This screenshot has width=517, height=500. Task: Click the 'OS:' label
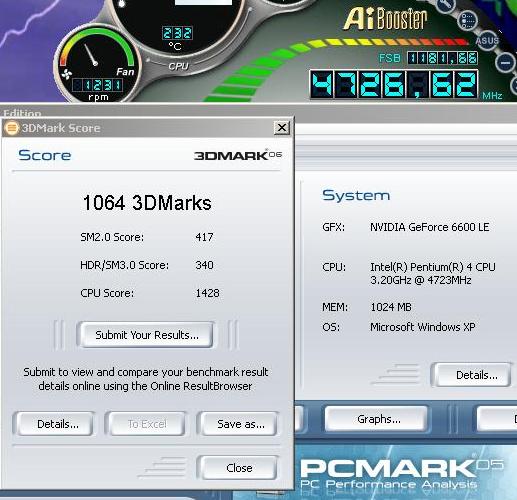331,327
